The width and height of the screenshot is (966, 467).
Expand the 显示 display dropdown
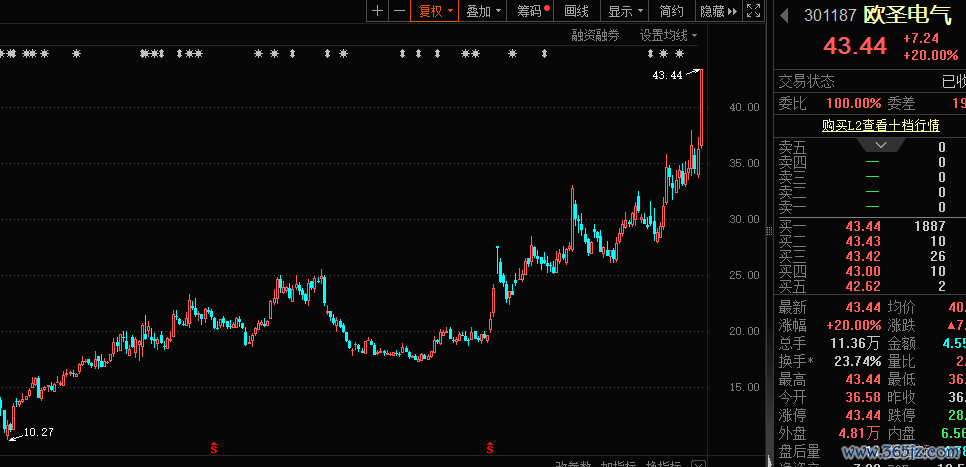coord(626,11)
